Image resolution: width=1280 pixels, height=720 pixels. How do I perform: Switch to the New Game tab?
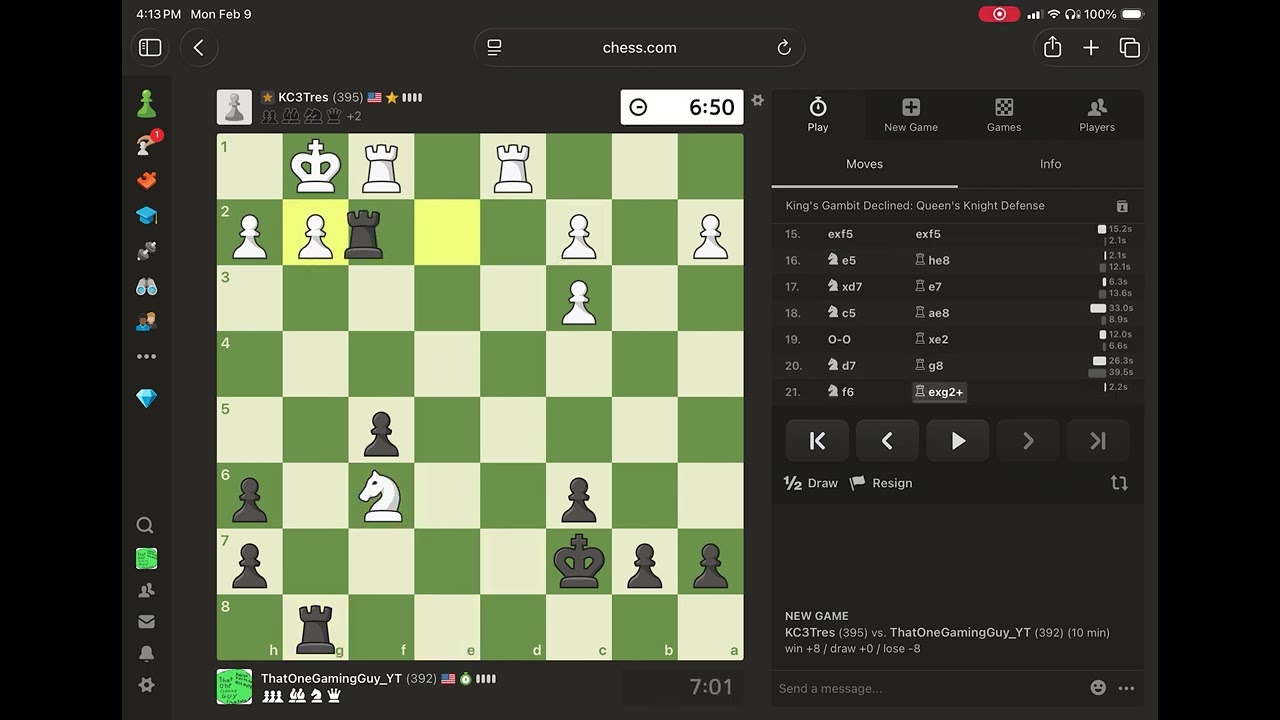point(911,115)
